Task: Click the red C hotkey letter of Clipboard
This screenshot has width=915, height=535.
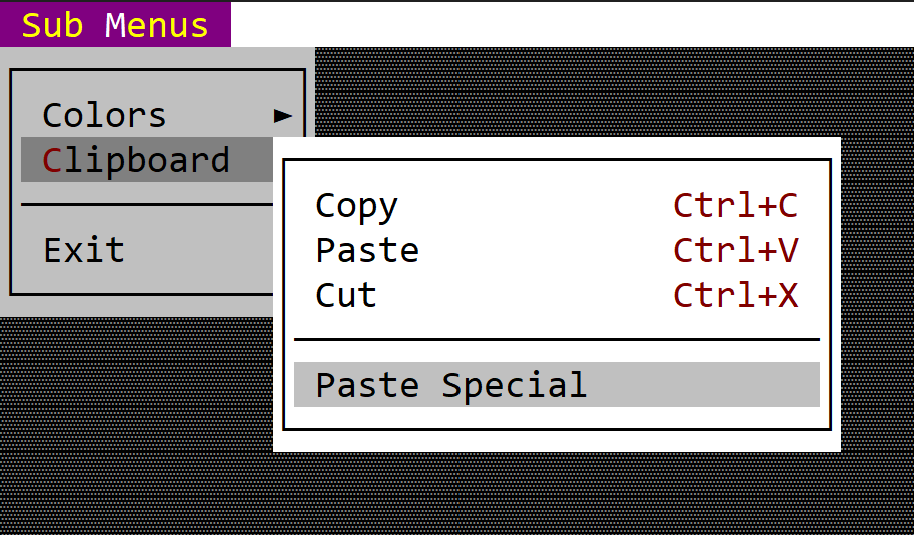Action: pyautogui.click(x=52, y=160)
